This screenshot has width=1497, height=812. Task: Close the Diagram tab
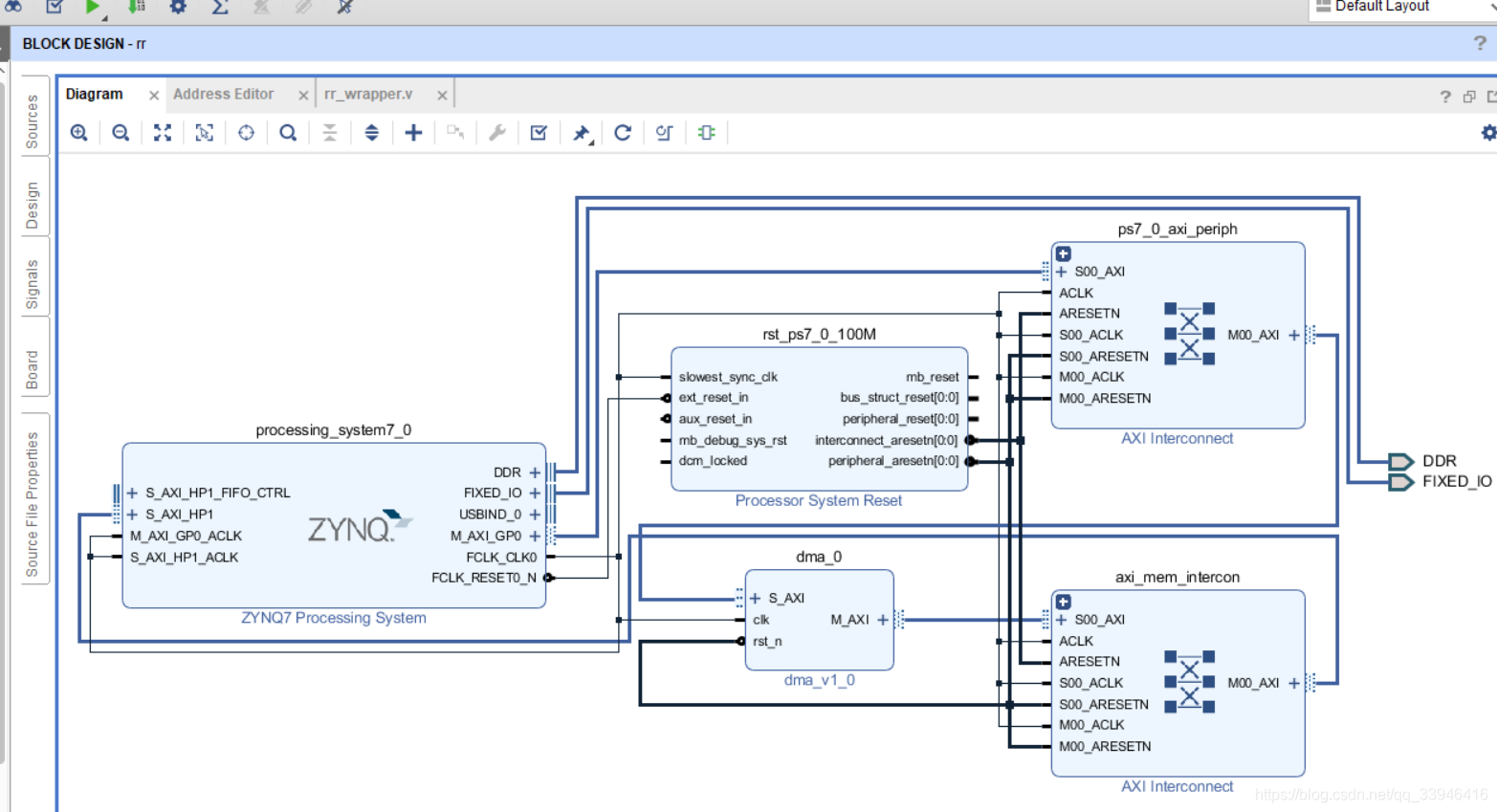tap(154, 95)
